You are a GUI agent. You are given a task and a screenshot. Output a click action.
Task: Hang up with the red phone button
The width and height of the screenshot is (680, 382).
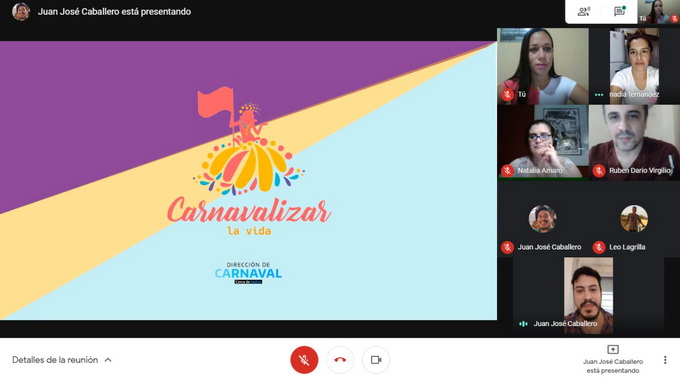(340, 359)
